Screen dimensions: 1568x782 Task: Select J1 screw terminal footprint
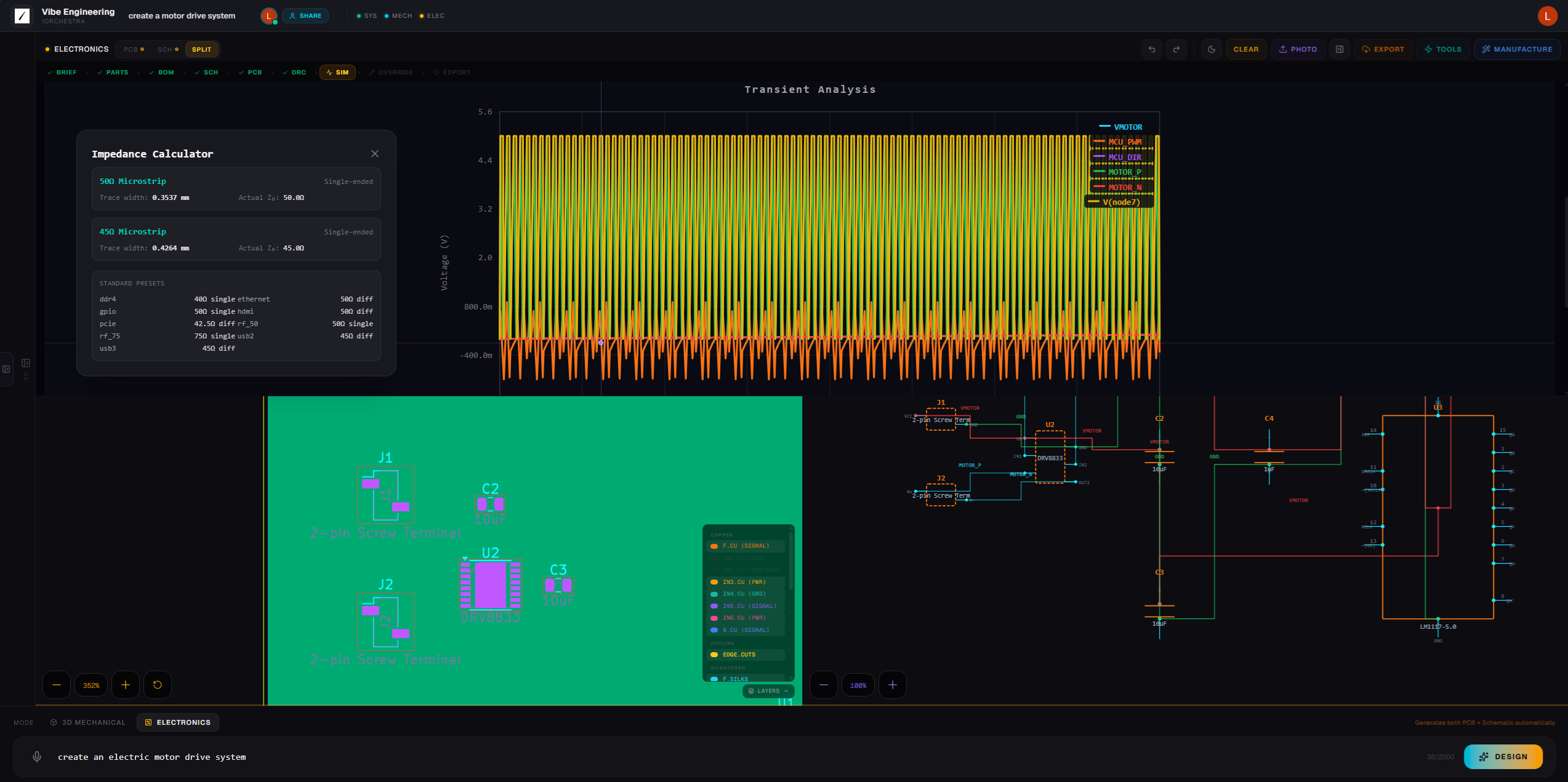coord(385,495)
